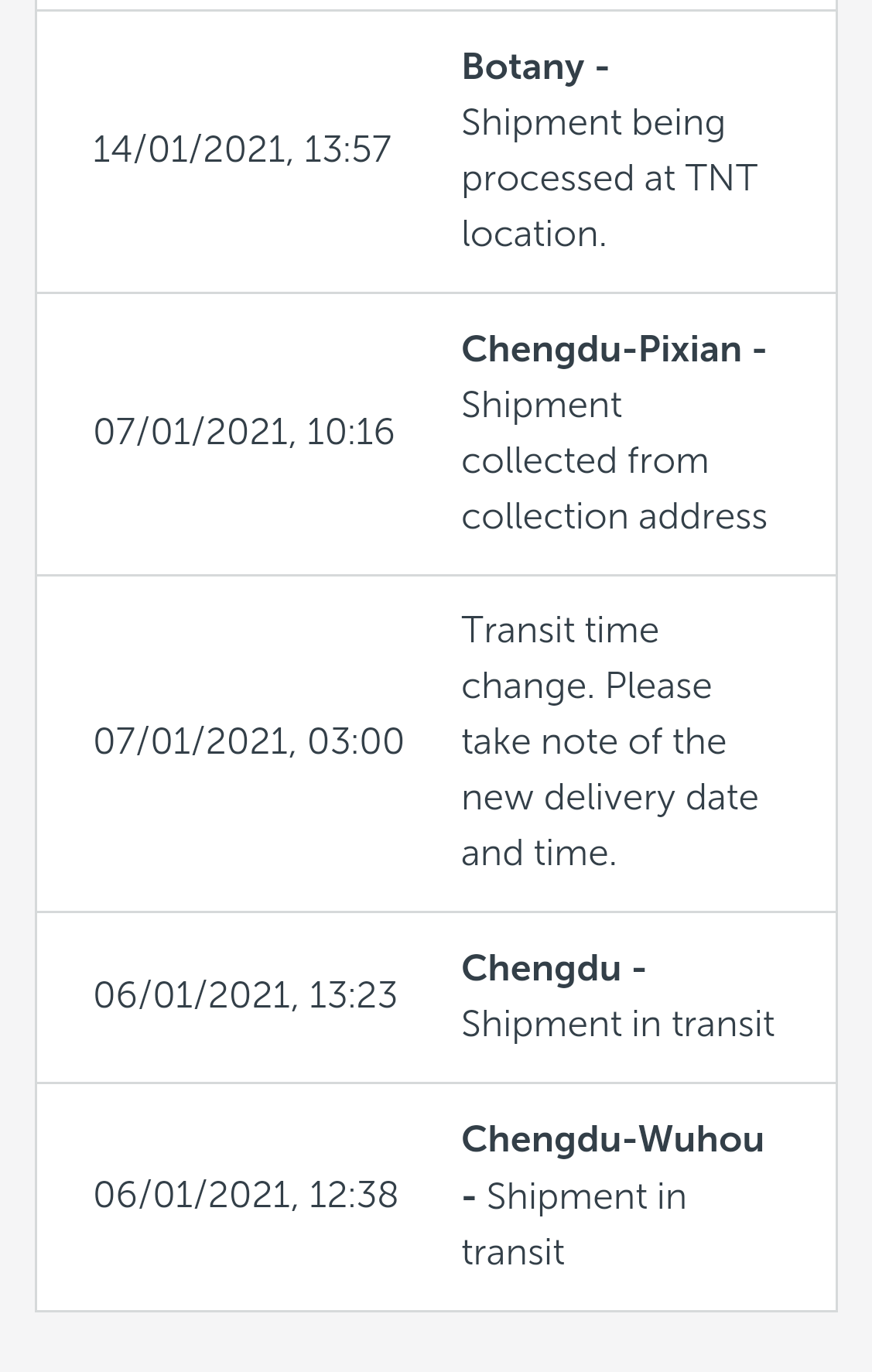The width and height of the screenshot is (872, 1372).
Task: Tap the status text in the Chengdu-Wuhou row
Action: [586, 1196]
